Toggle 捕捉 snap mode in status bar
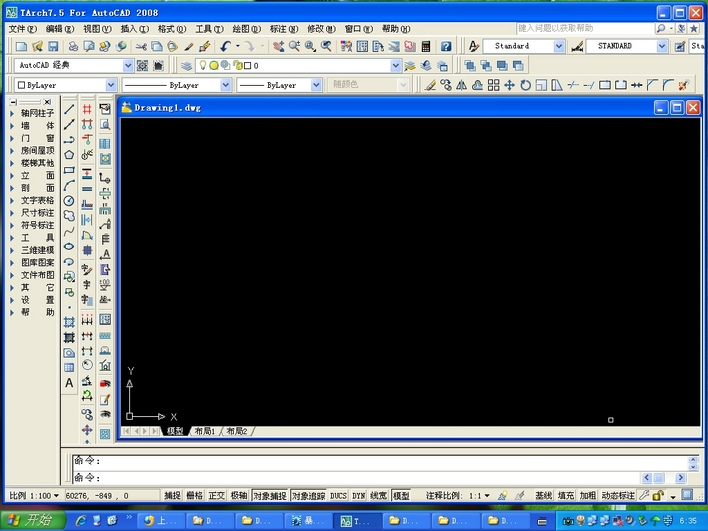This screenshot has height=531, width=708. 172,496
